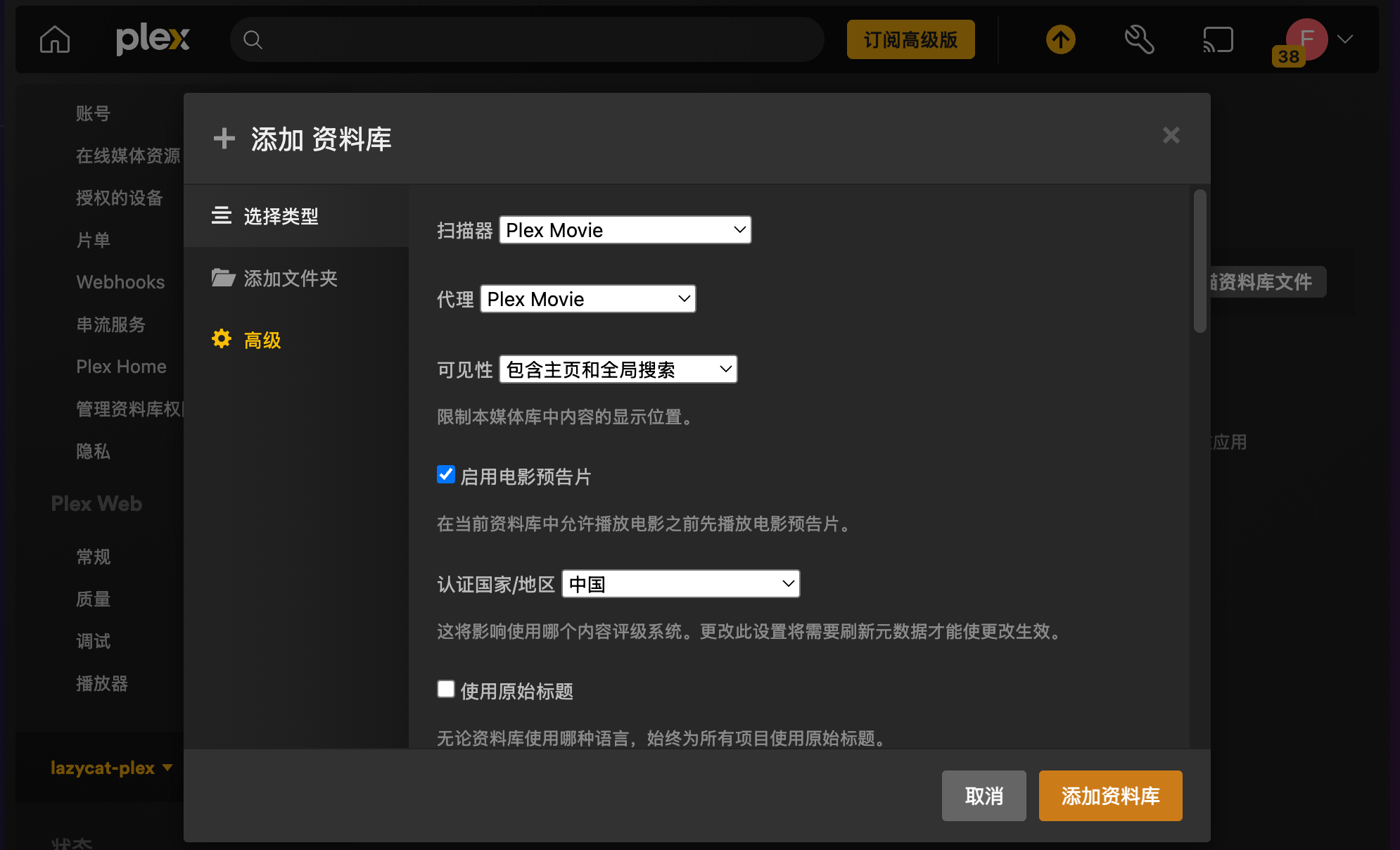
Task: Click the gear icon beside 高级
Action: (x=222, y=339)
